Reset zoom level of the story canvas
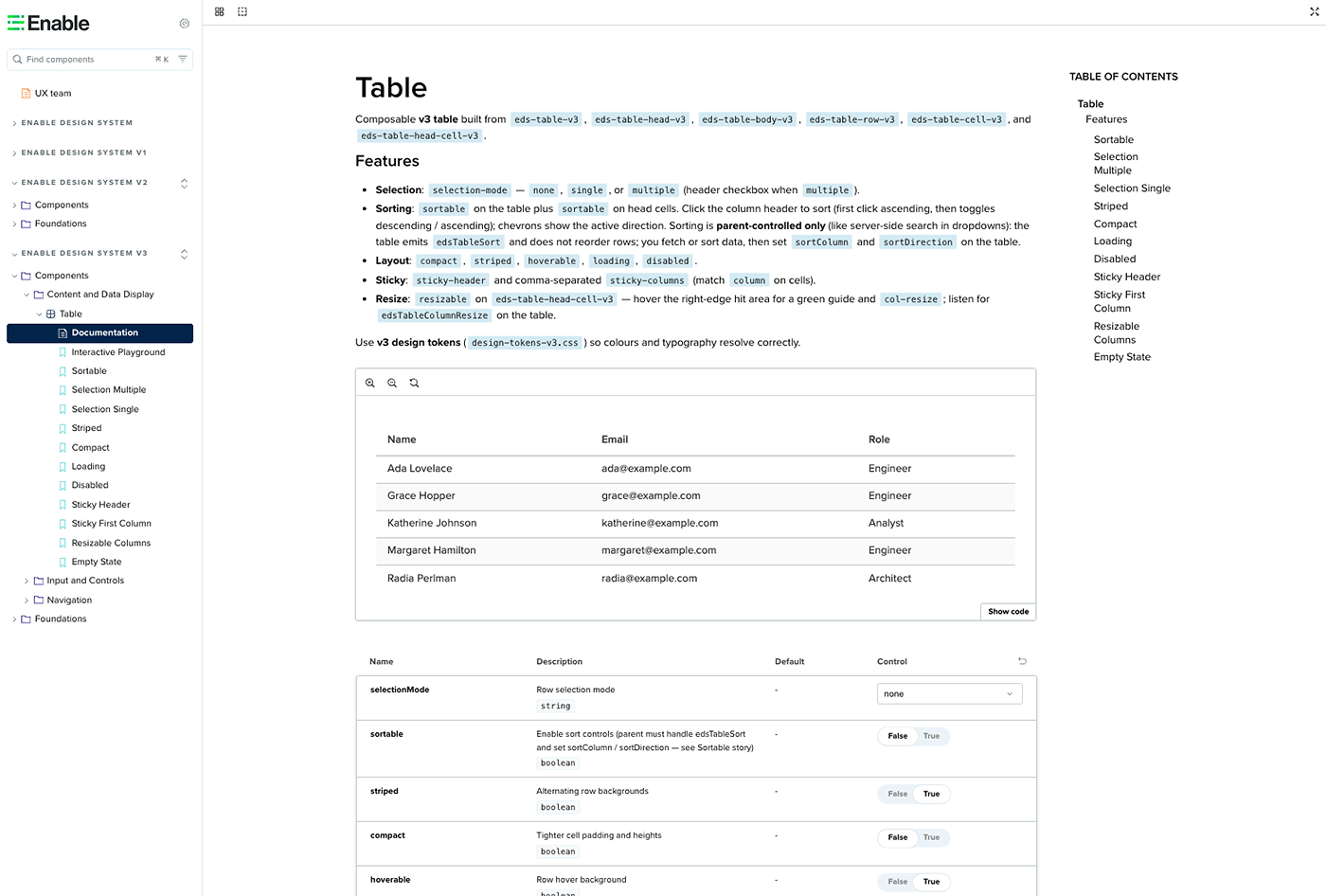This screenshot has width=1326, height=896. click(414, 383)
